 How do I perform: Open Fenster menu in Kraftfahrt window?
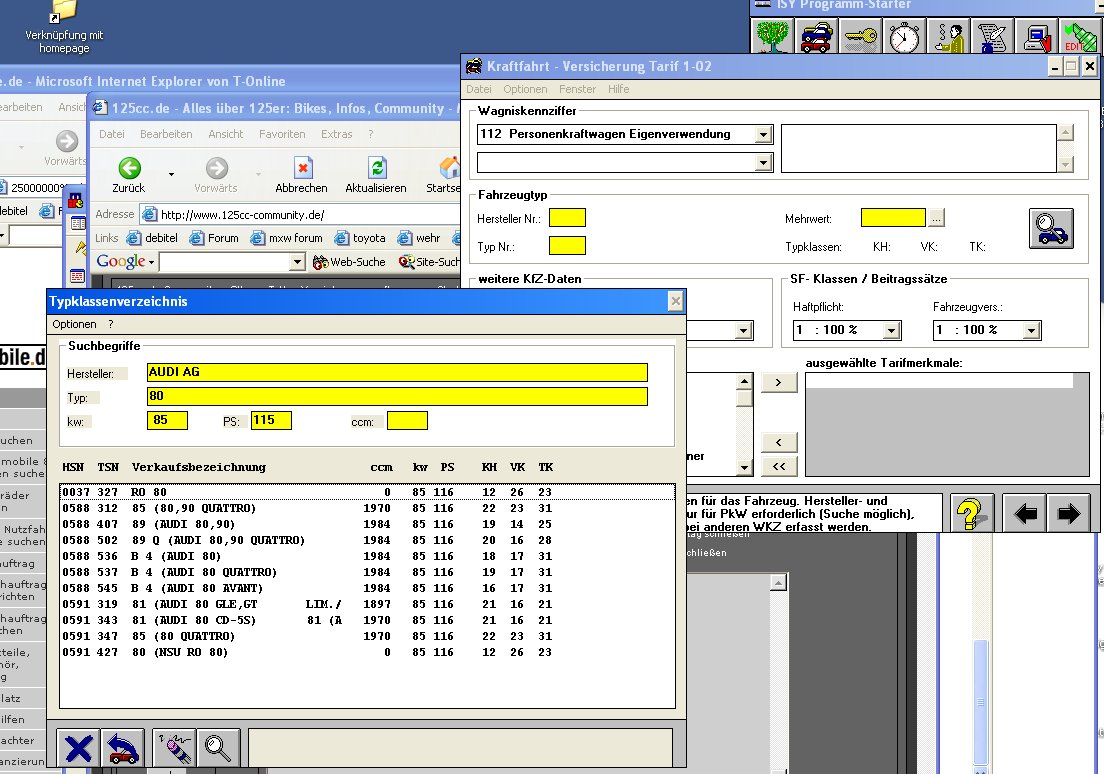point(577,89)
